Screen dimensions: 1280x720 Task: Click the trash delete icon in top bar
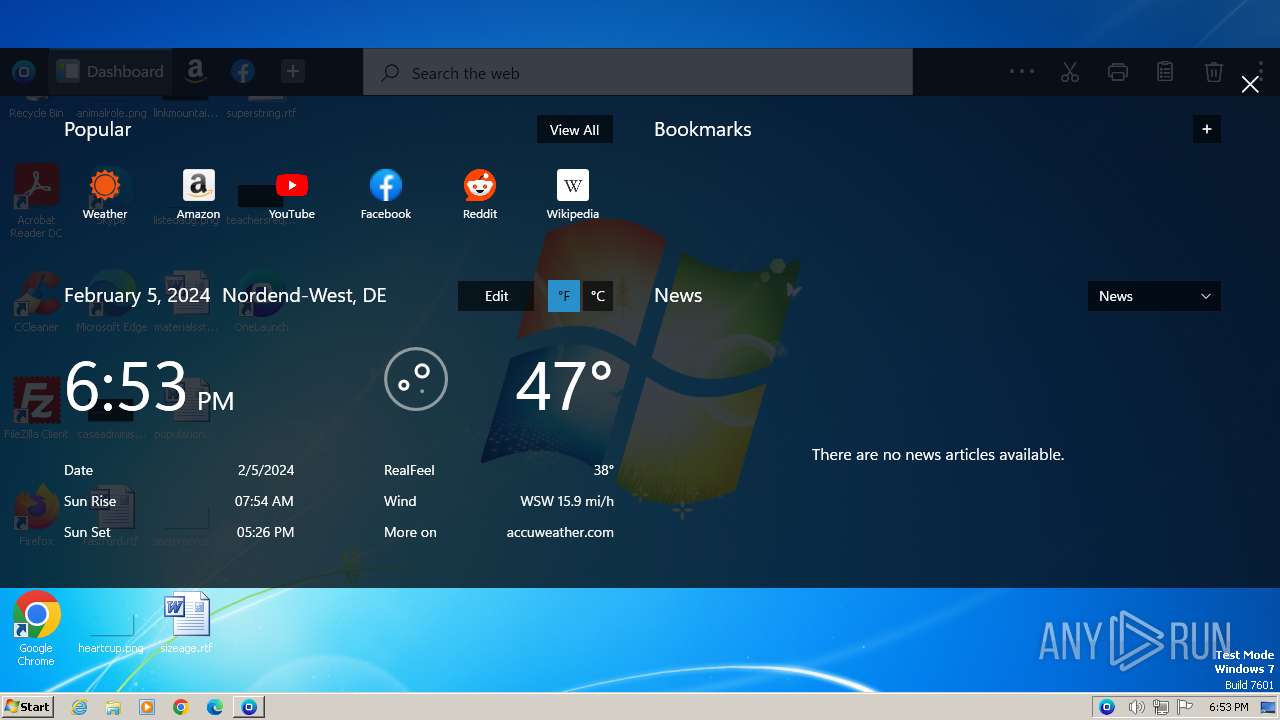[1214, 72]
